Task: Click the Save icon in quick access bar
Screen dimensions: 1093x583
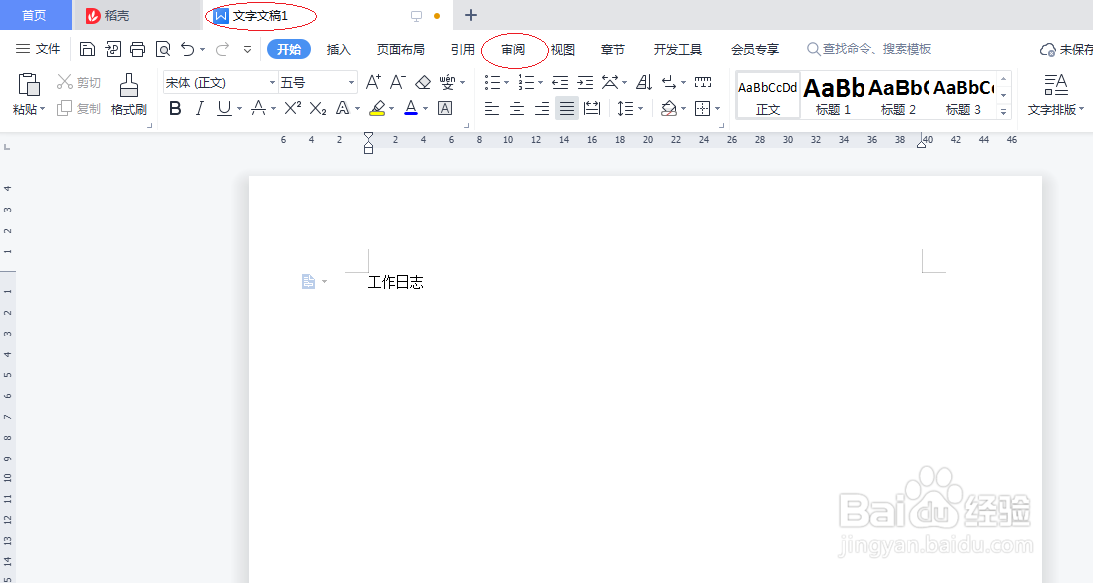Action: pos(87,49)
